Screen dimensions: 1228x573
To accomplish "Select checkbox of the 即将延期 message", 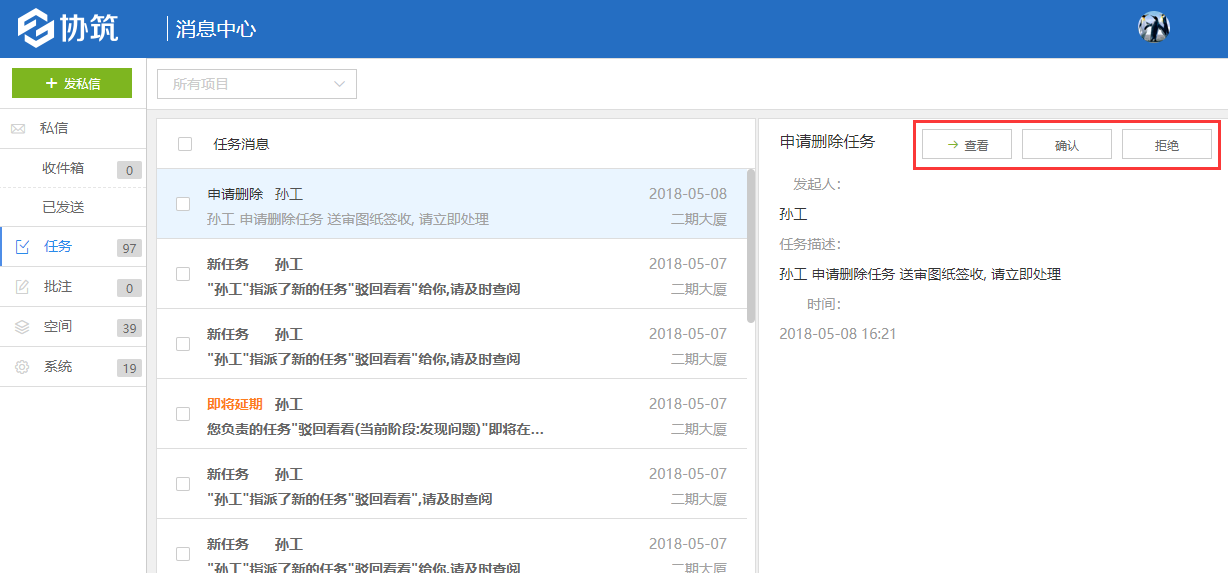I will [183, 414].
